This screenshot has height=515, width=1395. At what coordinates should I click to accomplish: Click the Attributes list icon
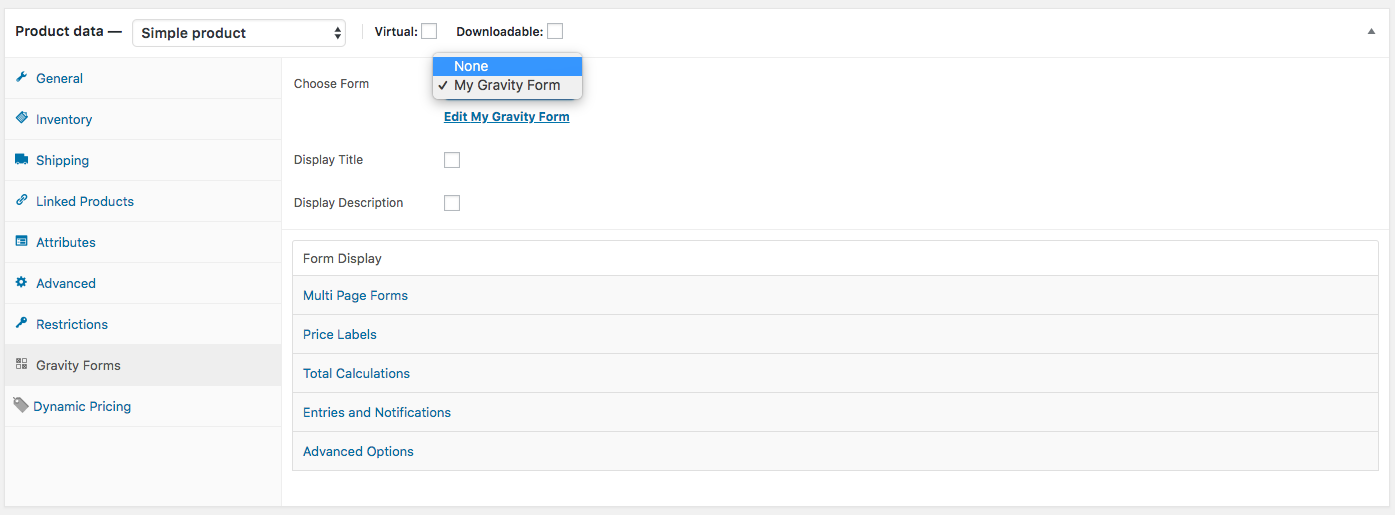(x=22, y=242)
